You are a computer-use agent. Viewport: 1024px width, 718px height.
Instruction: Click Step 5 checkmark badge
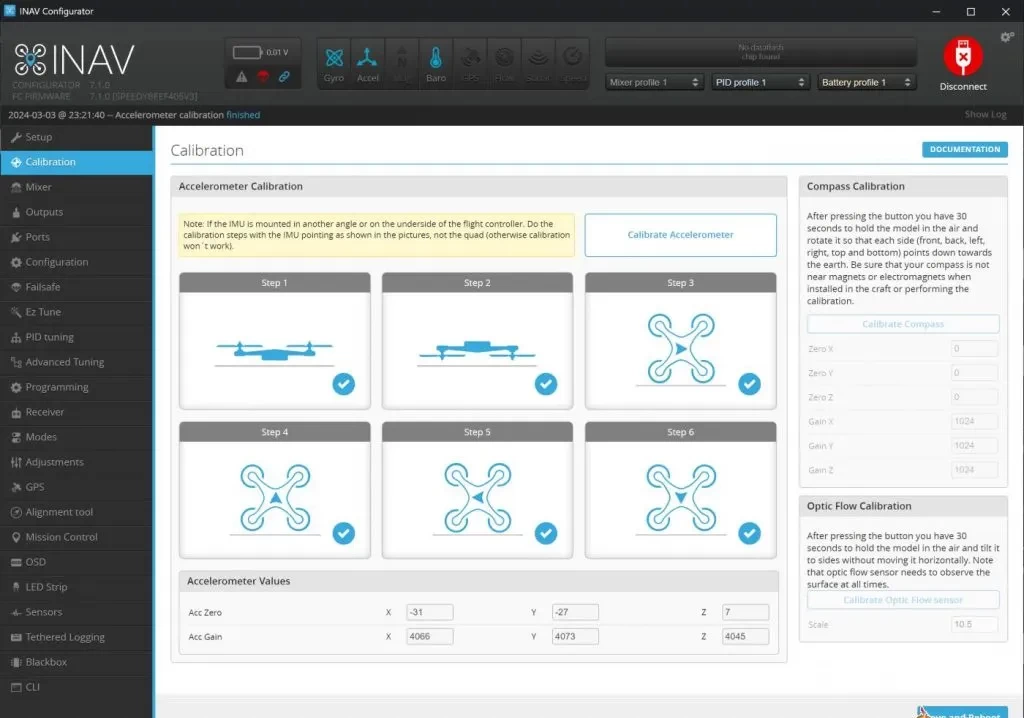pos(546,533)
